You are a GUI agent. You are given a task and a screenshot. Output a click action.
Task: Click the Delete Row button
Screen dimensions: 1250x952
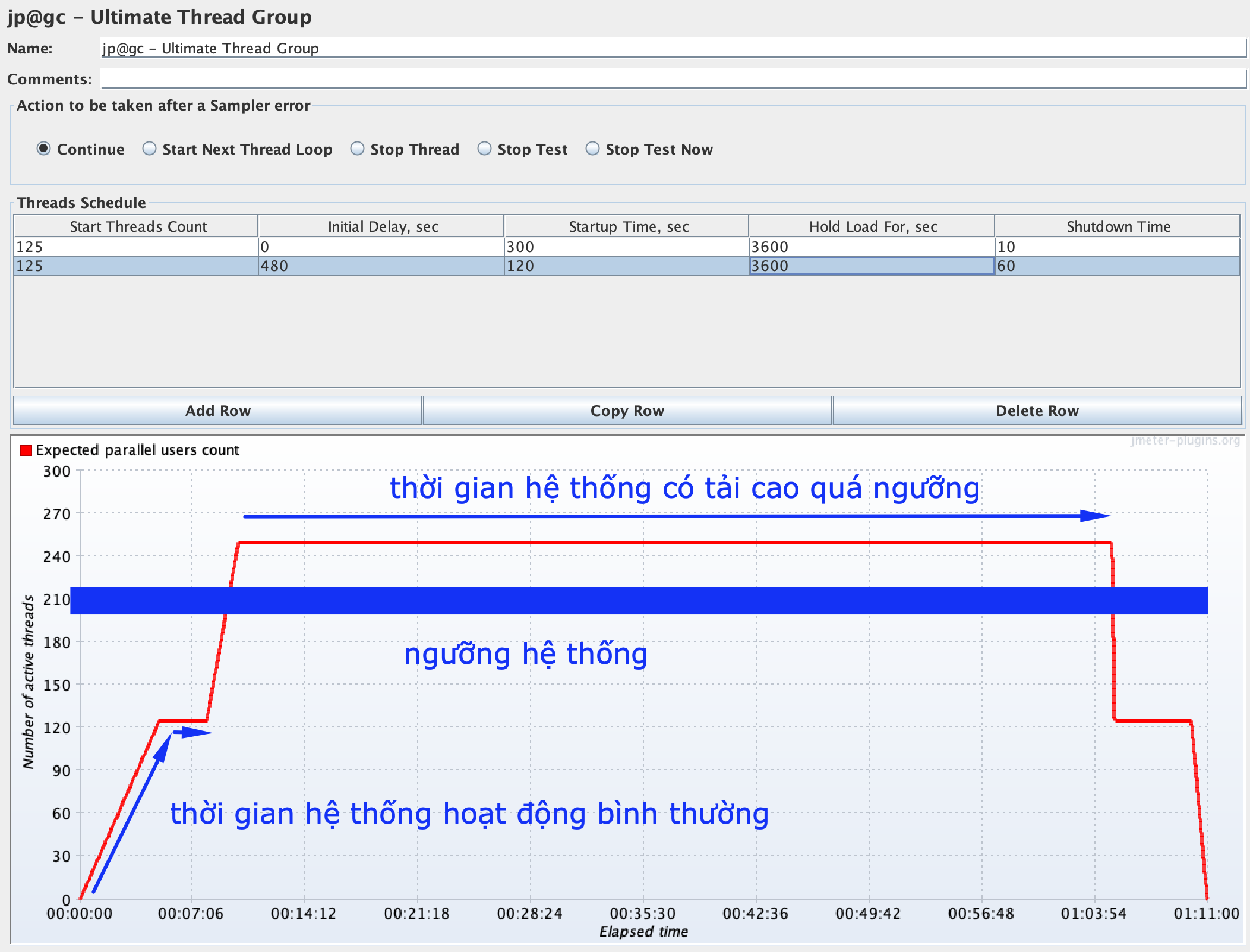(x=1037, y=411)
